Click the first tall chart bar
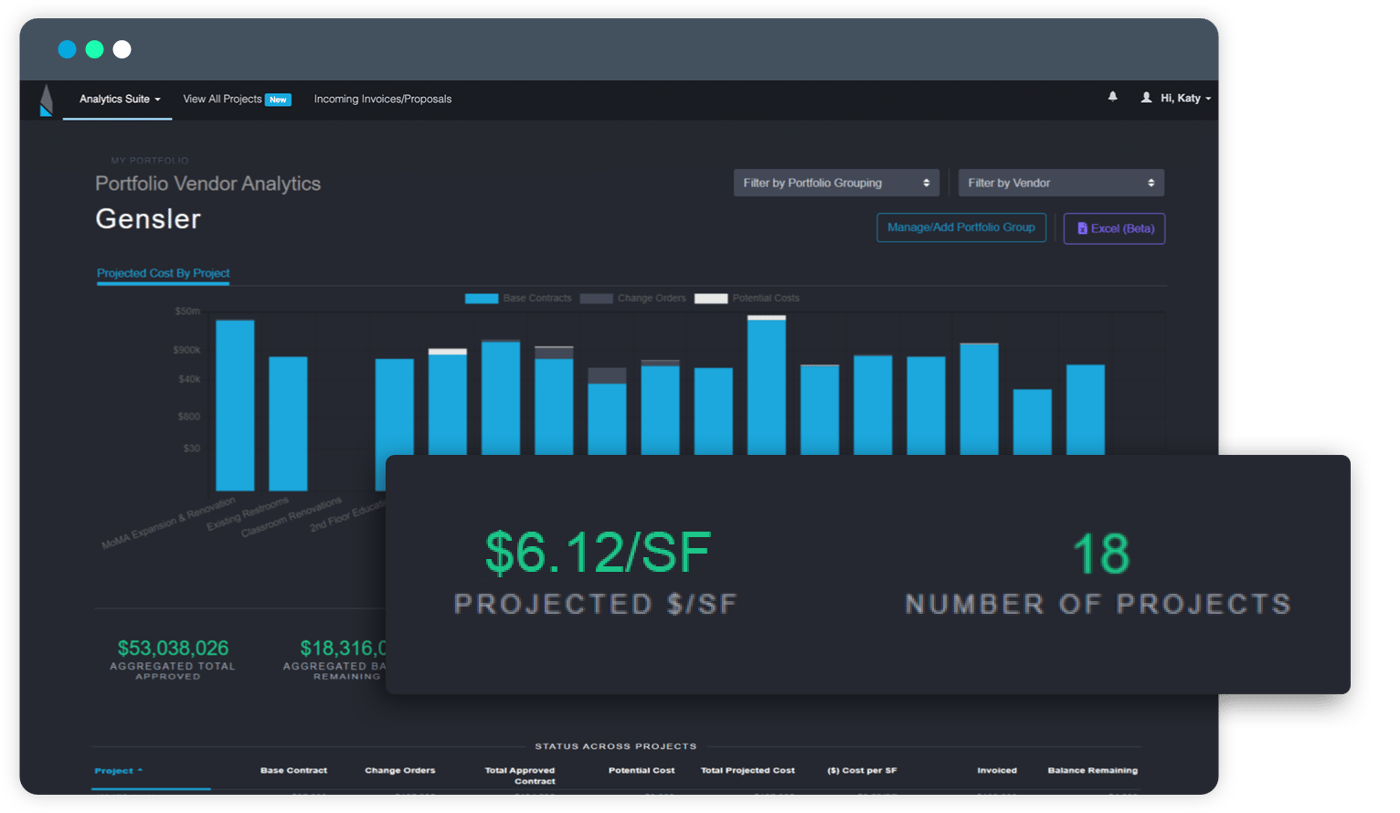The height and width of the screenshot is (813, 1400). 235,405
